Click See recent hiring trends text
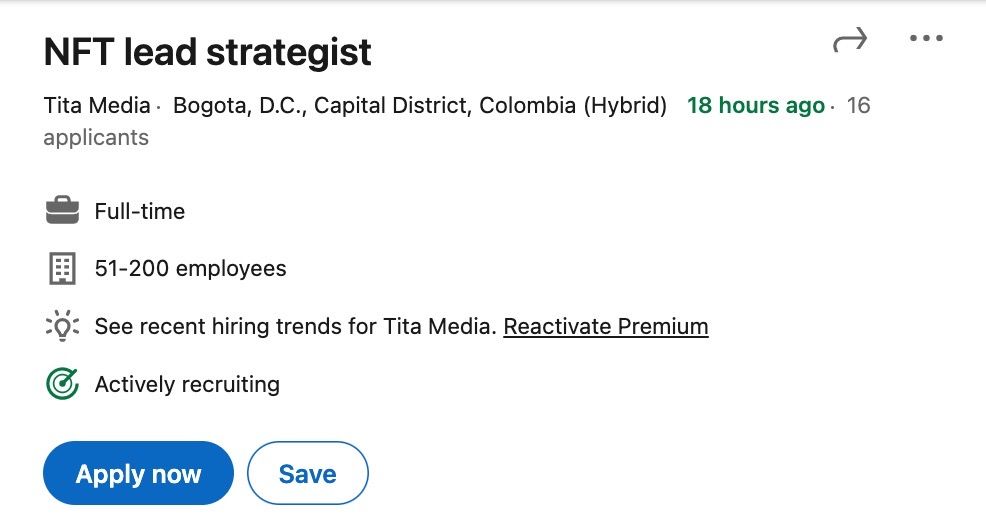 point(295,326)
